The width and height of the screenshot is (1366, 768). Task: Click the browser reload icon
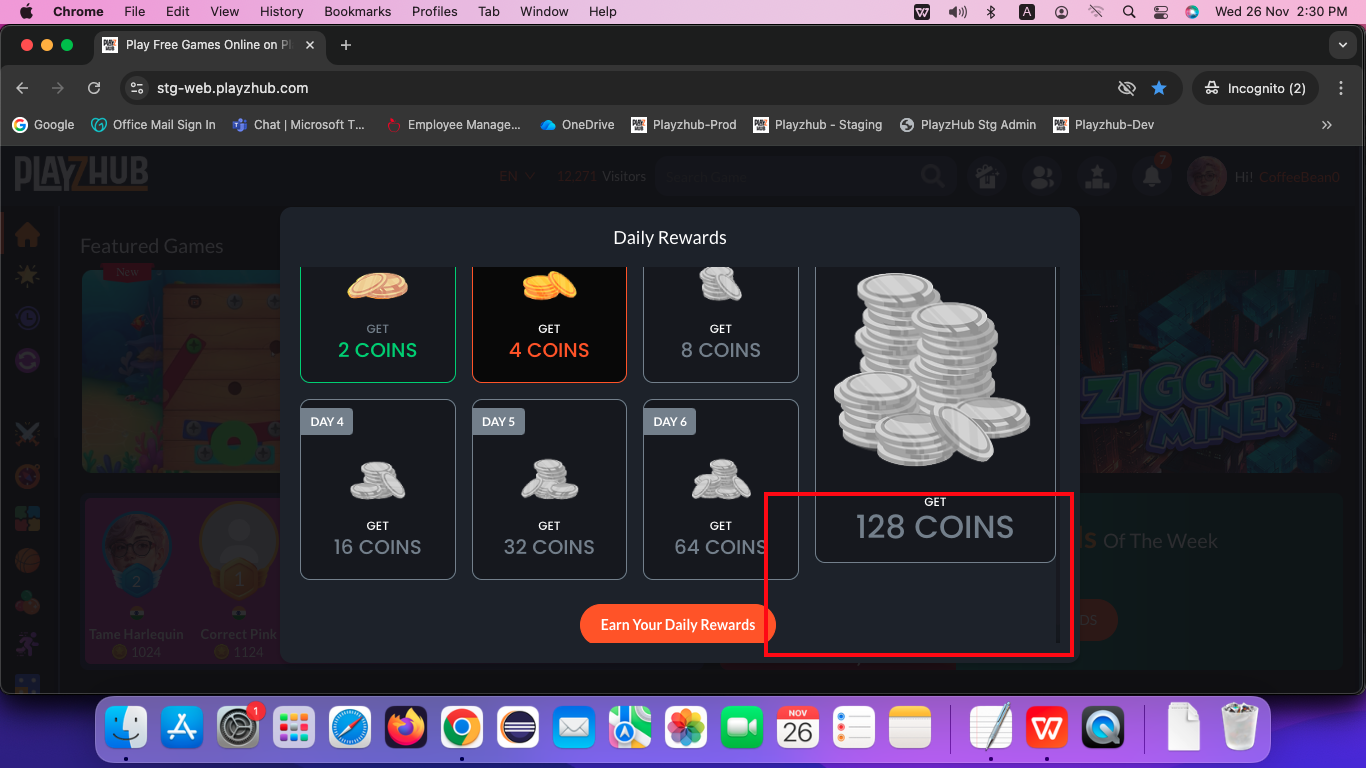point(94,88)
